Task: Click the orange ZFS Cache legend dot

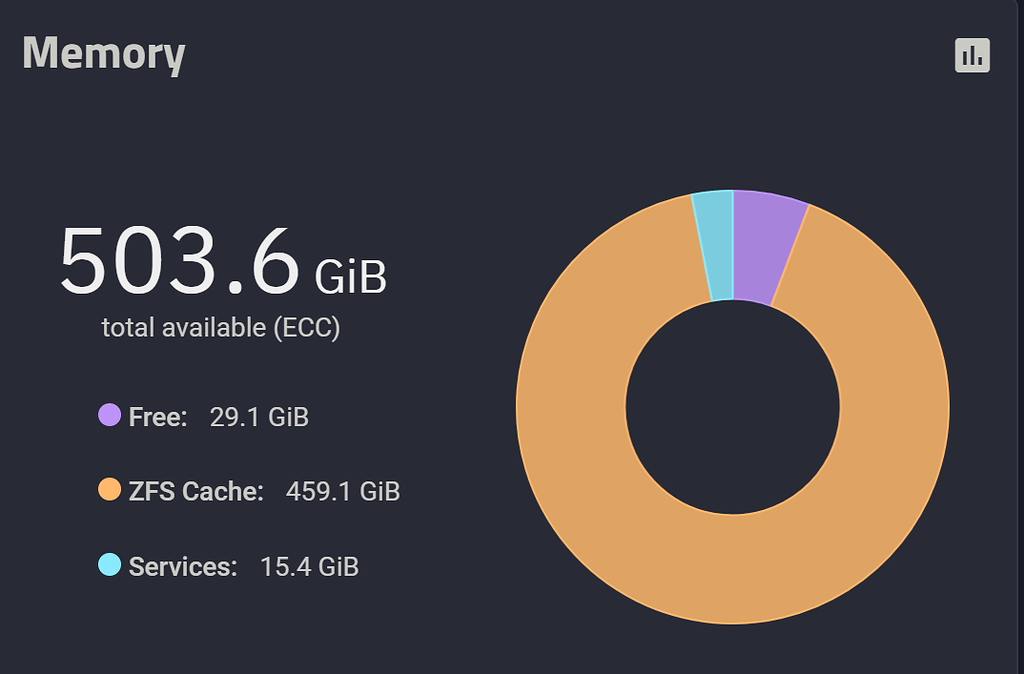Action: pos(110,490)
